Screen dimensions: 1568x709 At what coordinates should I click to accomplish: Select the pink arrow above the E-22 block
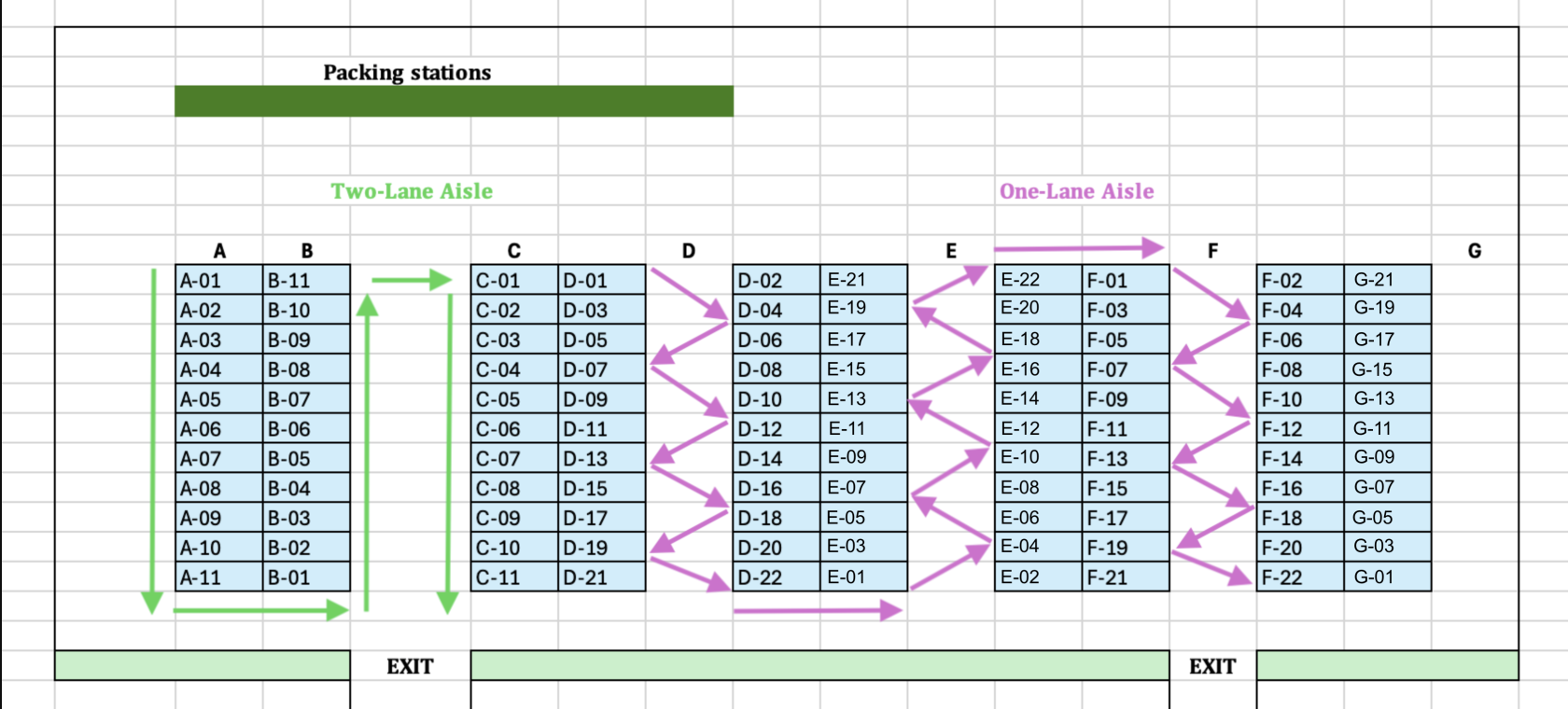point(1078,248)
